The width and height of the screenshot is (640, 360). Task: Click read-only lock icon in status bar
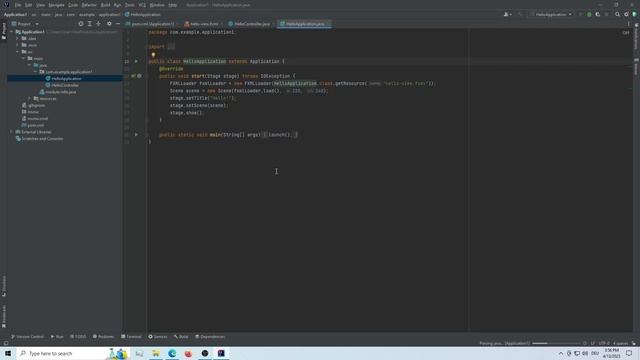(633, 343)
